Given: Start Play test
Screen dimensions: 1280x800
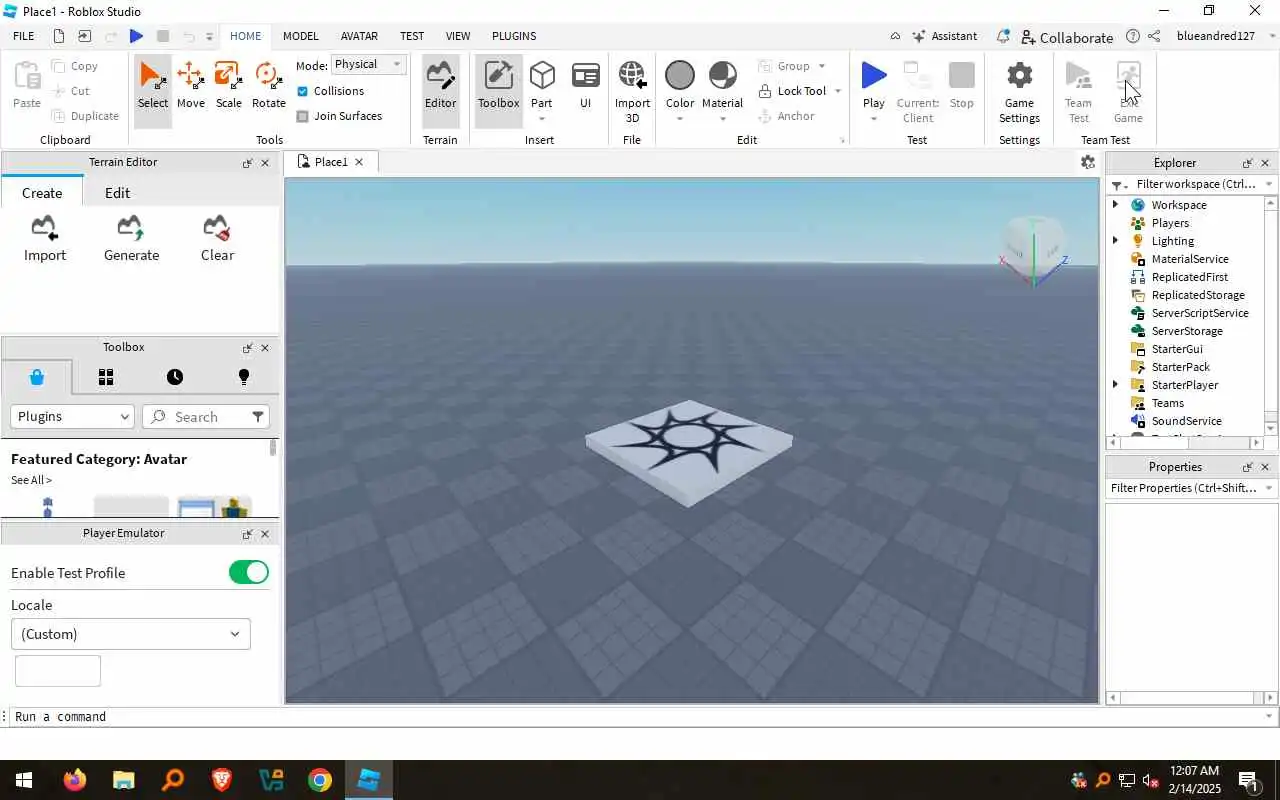Looking at the screenshot, I should [873, 76].
